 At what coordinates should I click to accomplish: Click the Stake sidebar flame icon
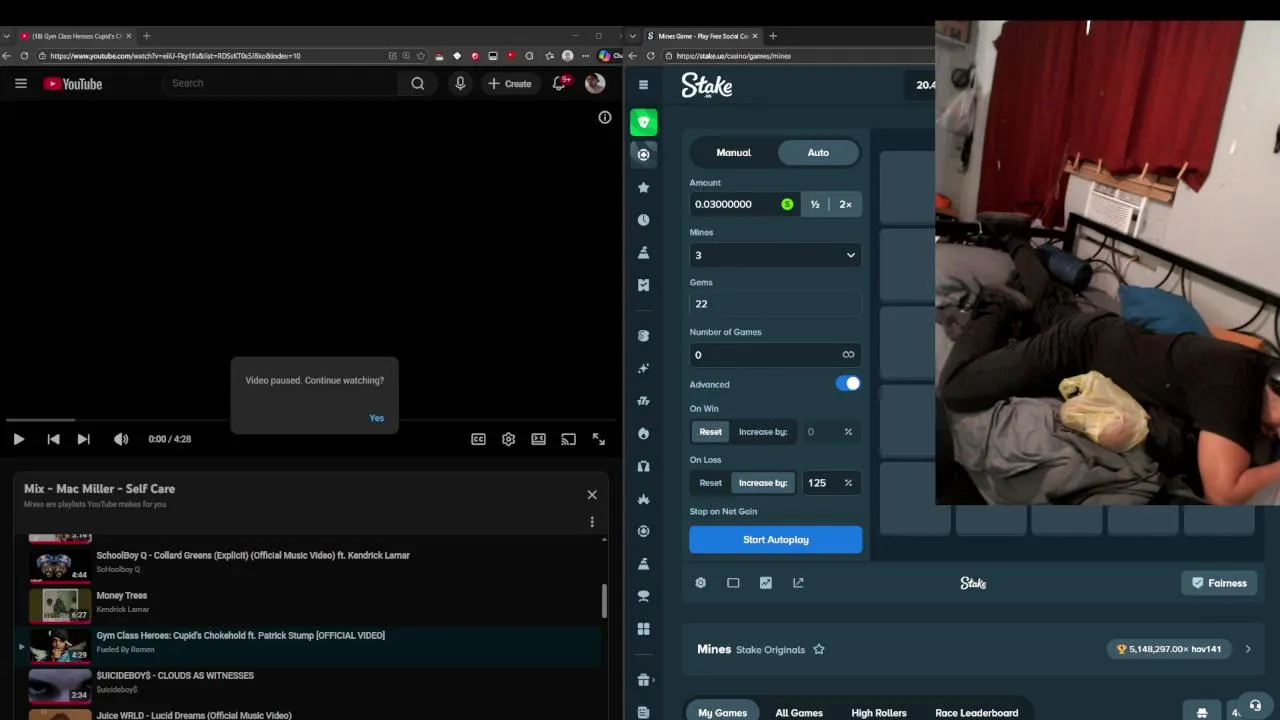click(644, 433)
